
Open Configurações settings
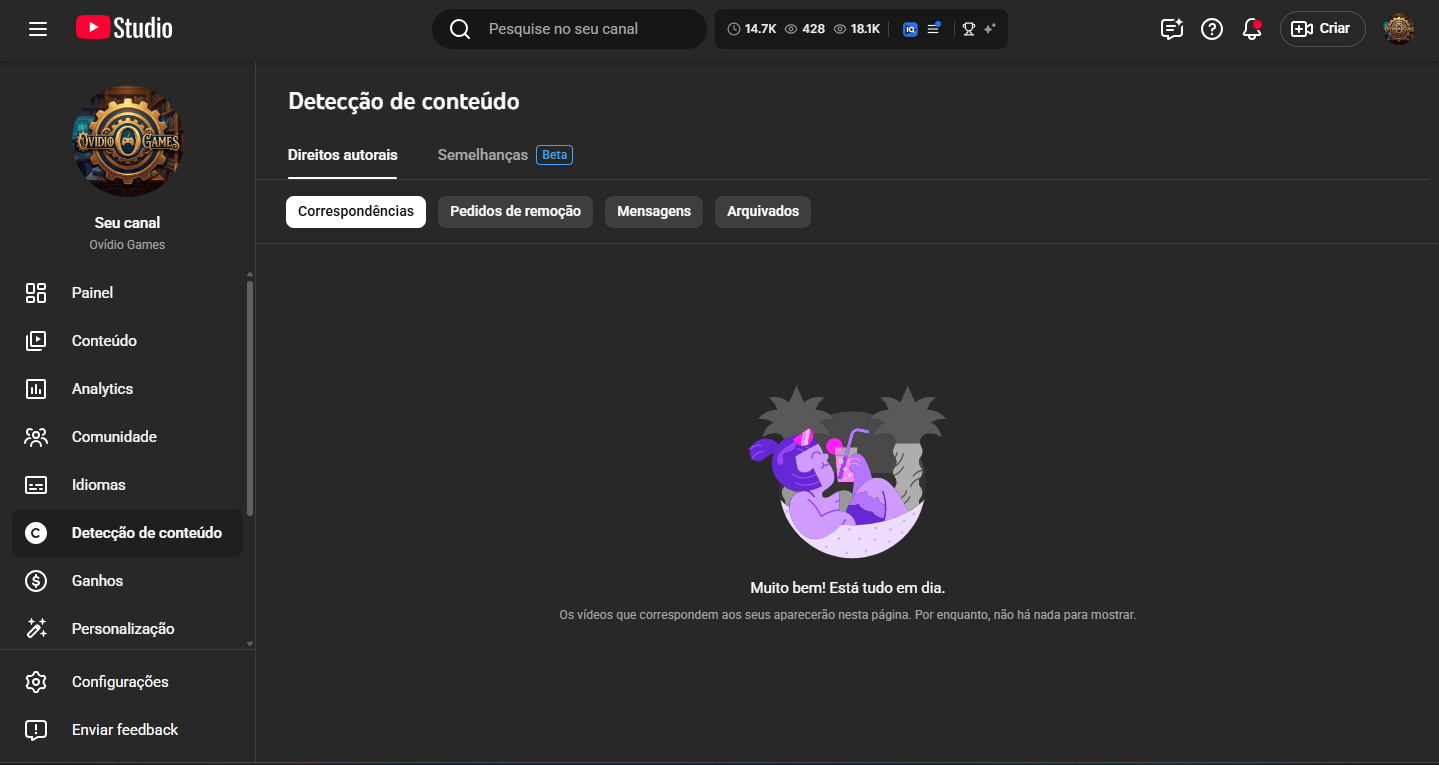[x=128, y=682]
